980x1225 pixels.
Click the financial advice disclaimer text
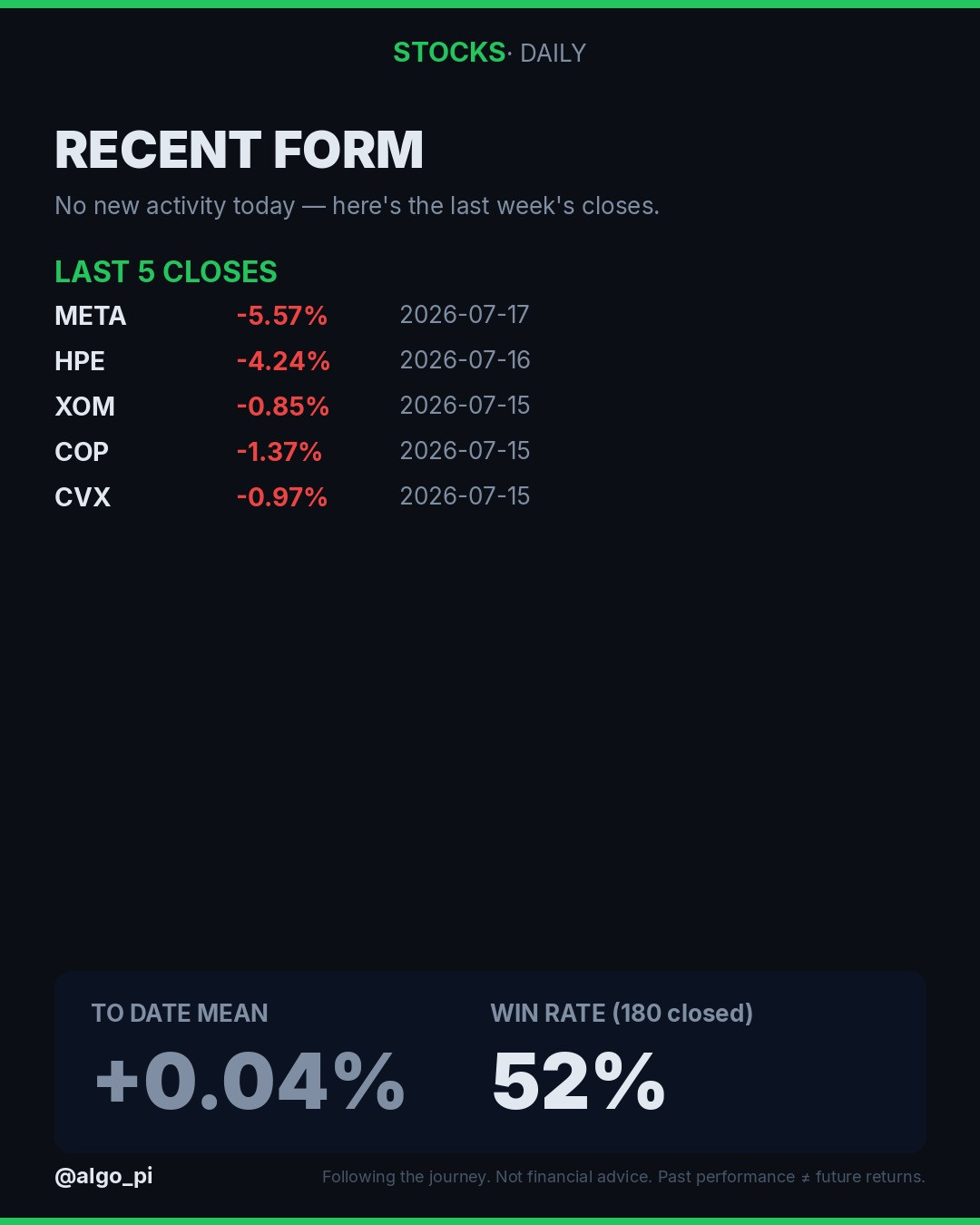pyautogui.click(x=623, y=1177)
